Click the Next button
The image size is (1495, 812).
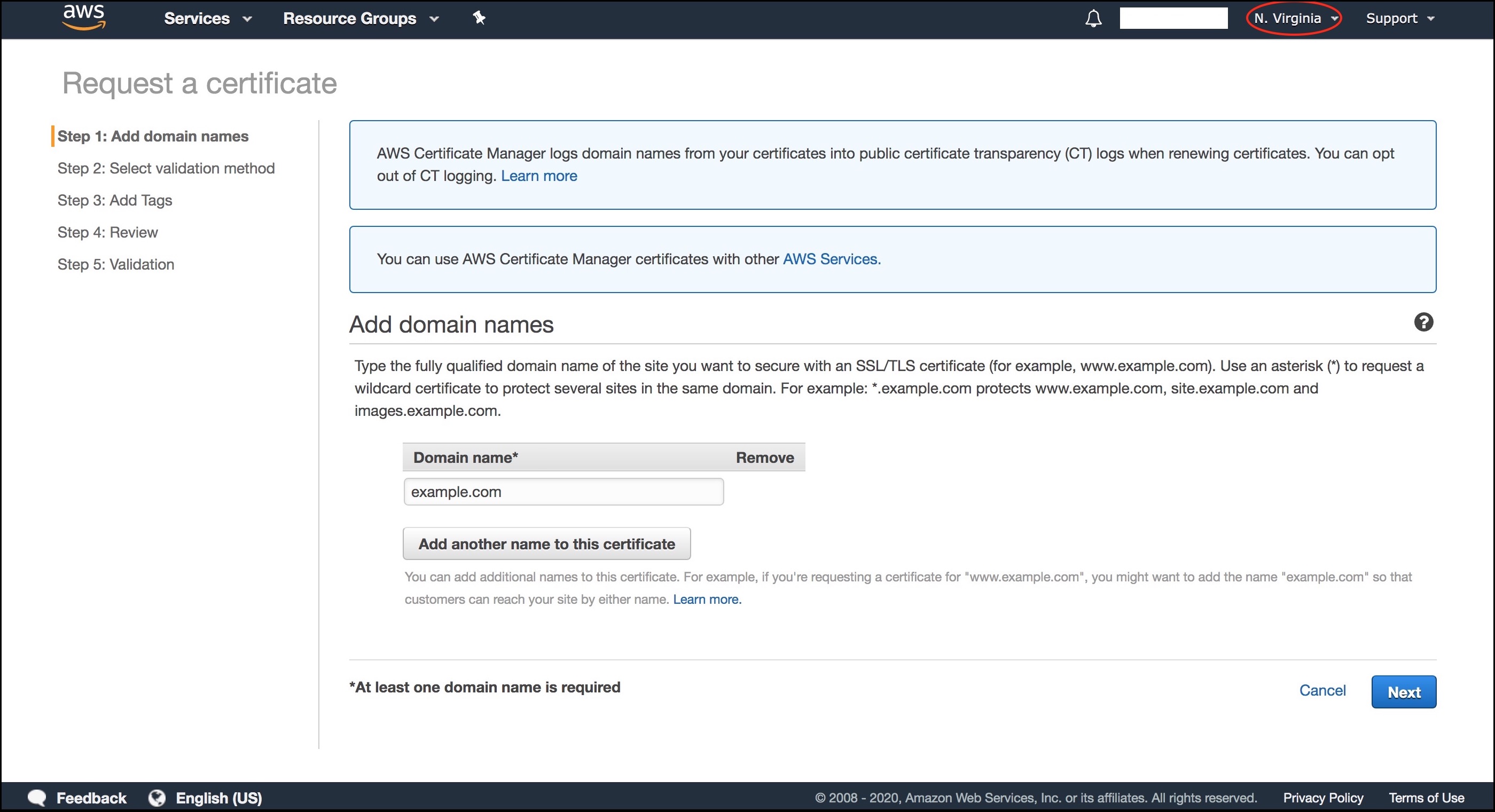pos(1404,691)
